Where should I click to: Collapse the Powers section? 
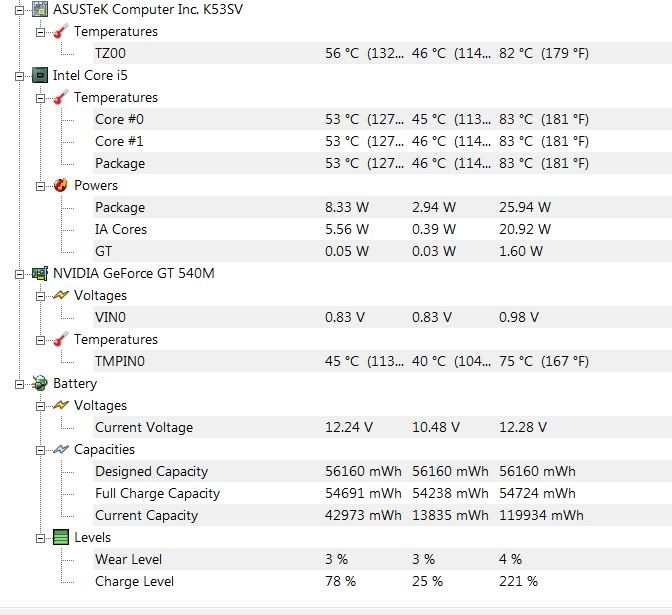pos(40,186)
